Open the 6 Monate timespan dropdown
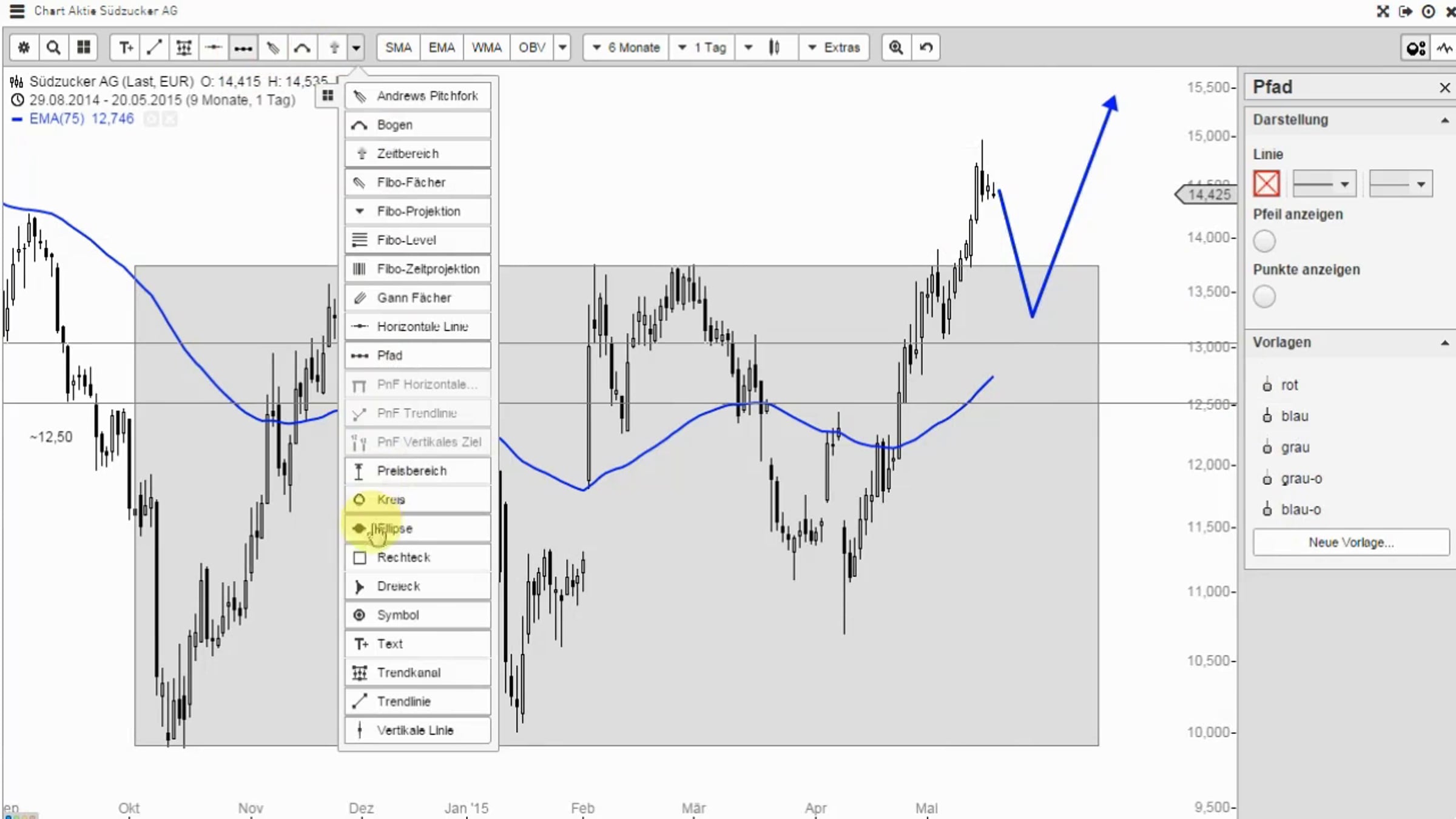 pyautogui.click(x=627, y=47)
